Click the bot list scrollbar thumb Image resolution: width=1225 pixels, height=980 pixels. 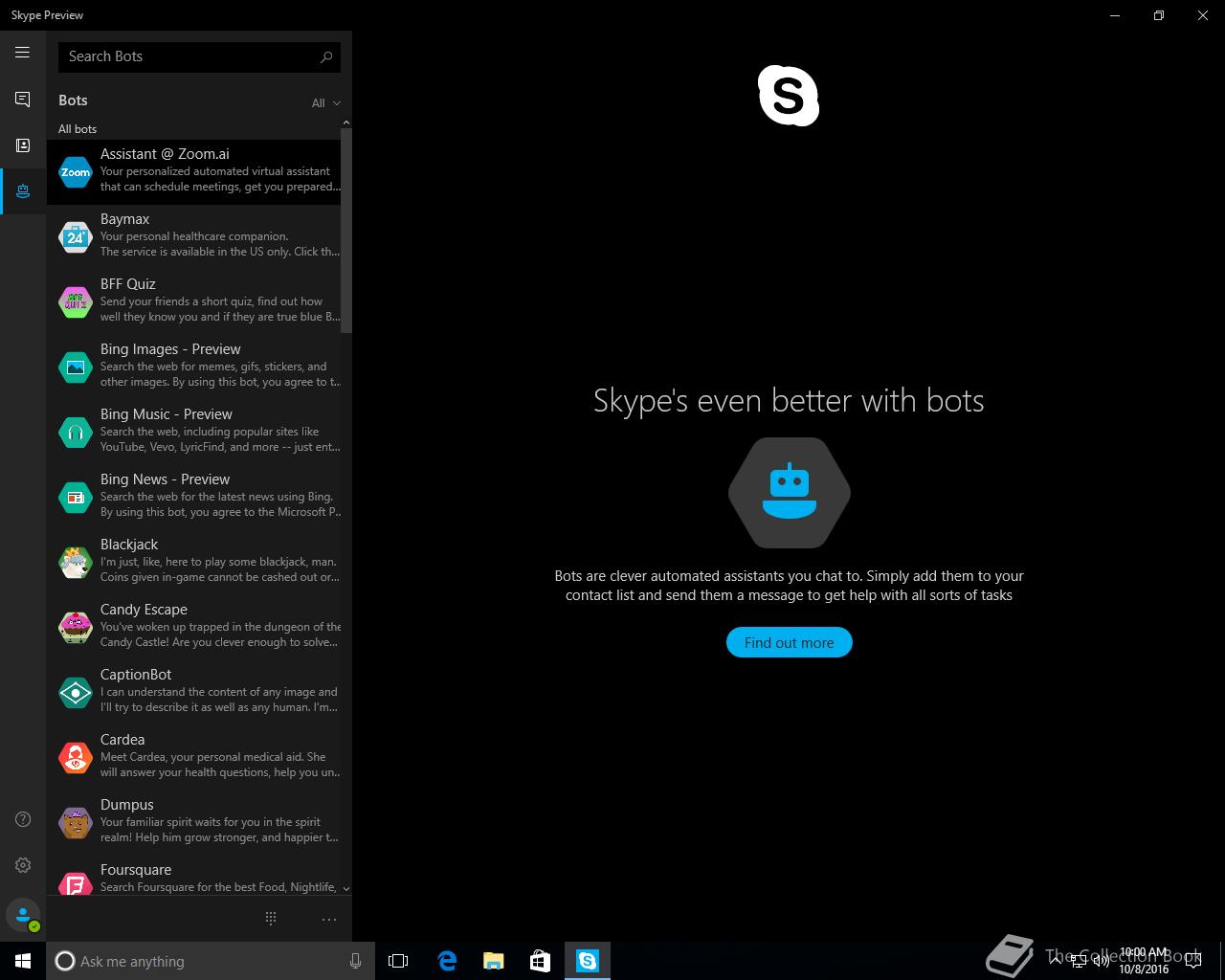[x=346, y=231]
